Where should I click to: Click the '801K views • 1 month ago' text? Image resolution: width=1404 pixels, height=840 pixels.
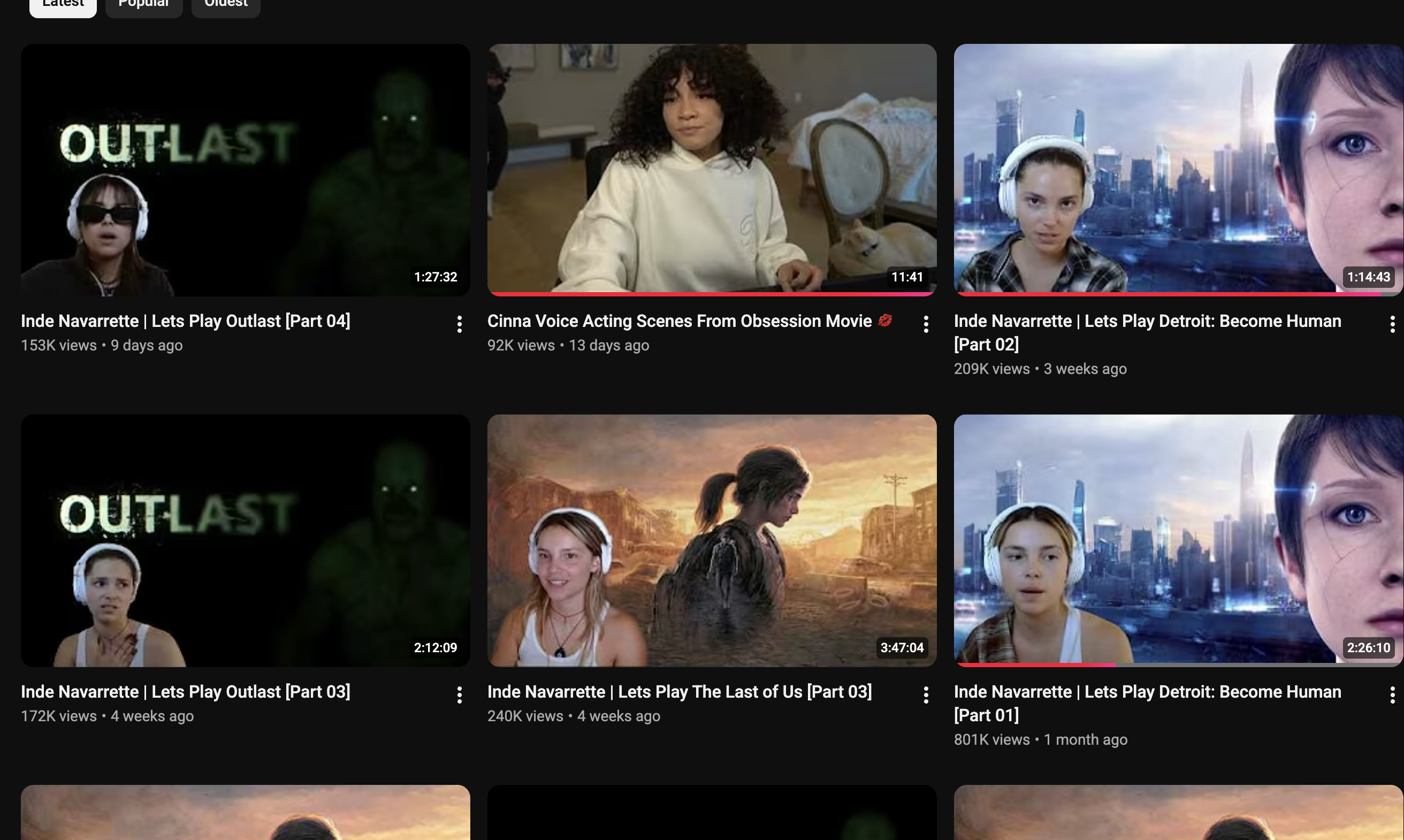click(1041, 740)
